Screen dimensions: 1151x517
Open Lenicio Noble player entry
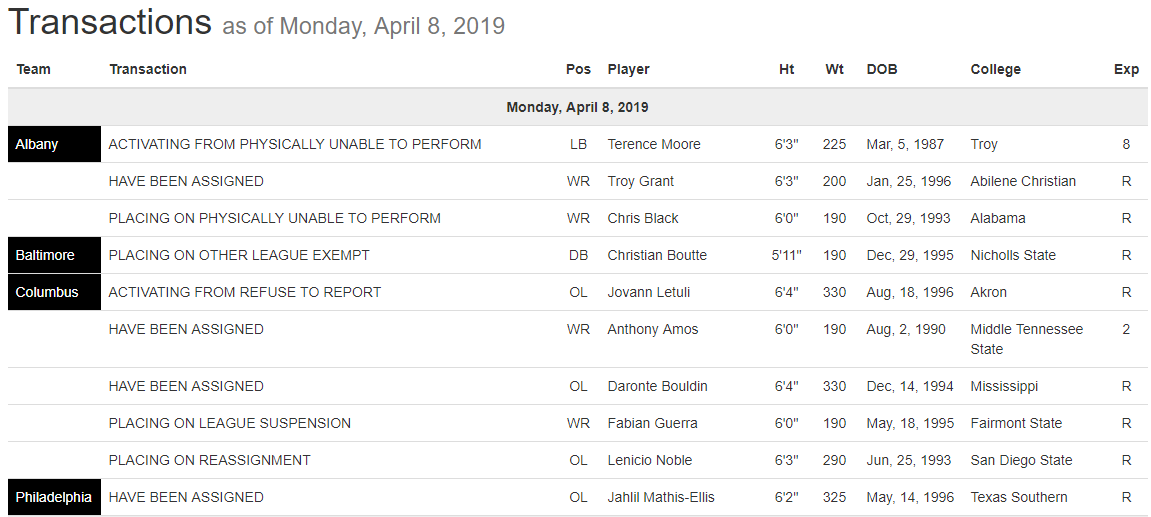650,460
